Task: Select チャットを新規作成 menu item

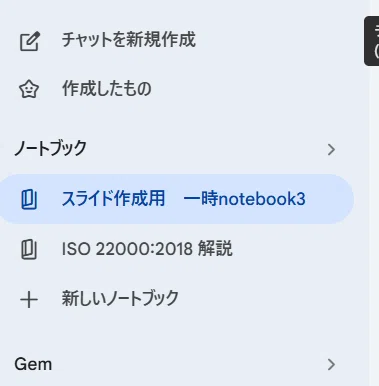Action: (177, 40)
